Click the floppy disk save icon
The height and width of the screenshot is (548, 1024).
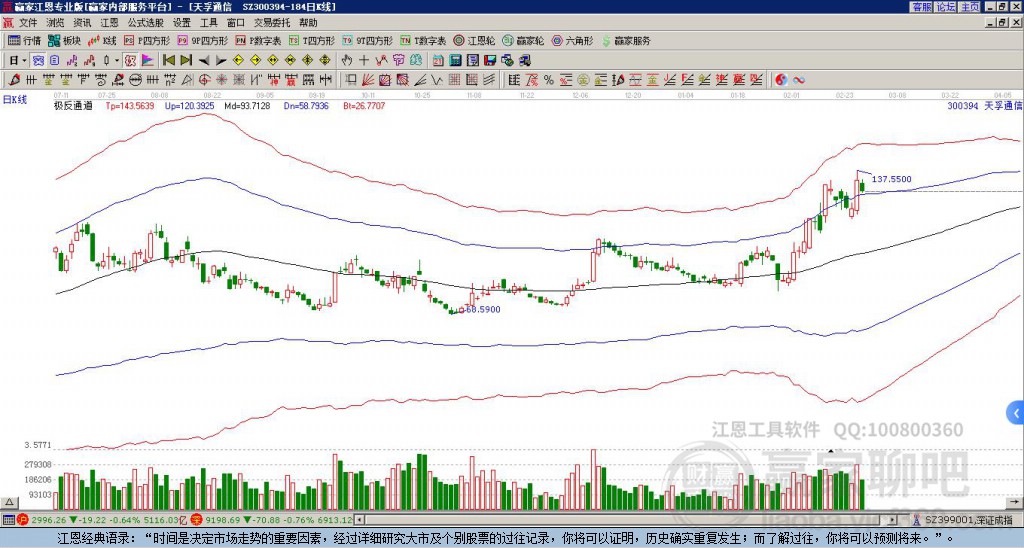(490, 61)
